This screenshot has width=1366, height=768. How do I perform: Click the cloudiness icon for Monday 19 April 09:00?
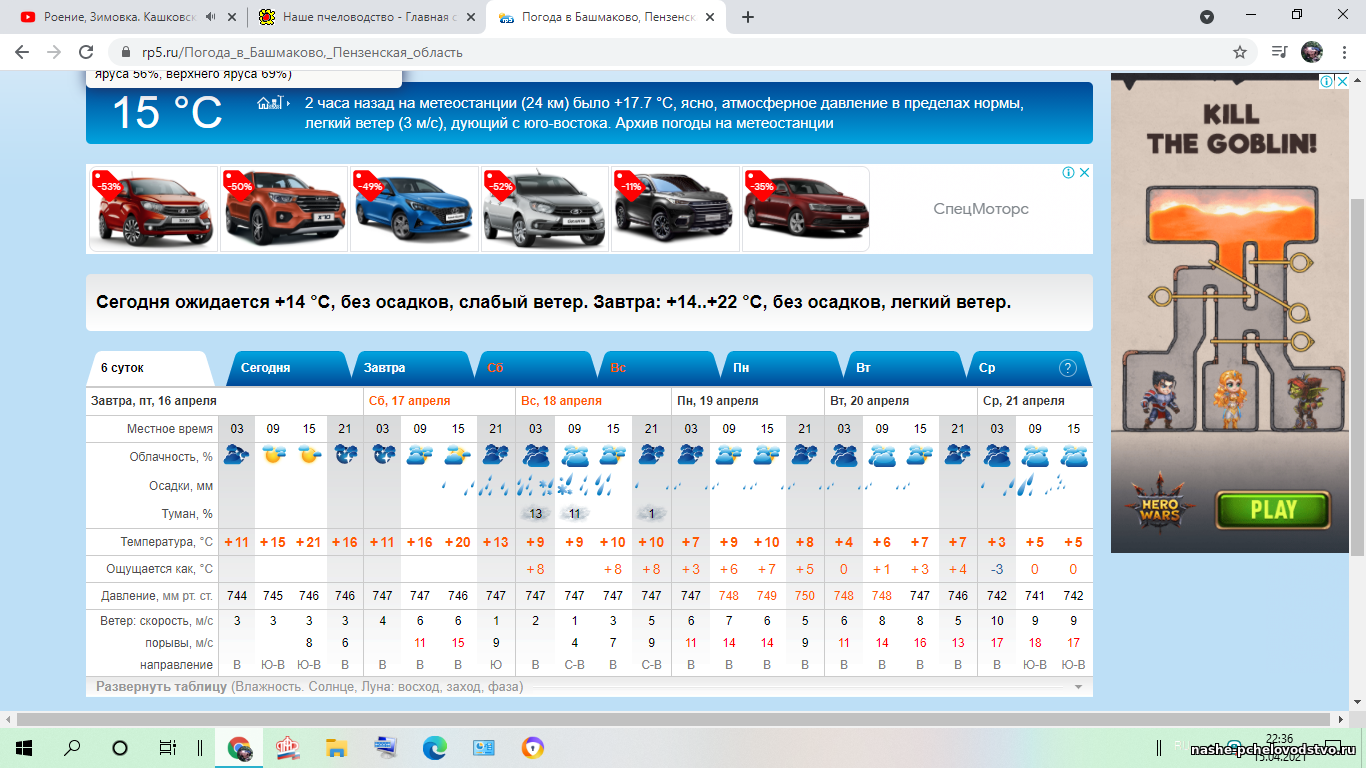[x=729, y=456]
